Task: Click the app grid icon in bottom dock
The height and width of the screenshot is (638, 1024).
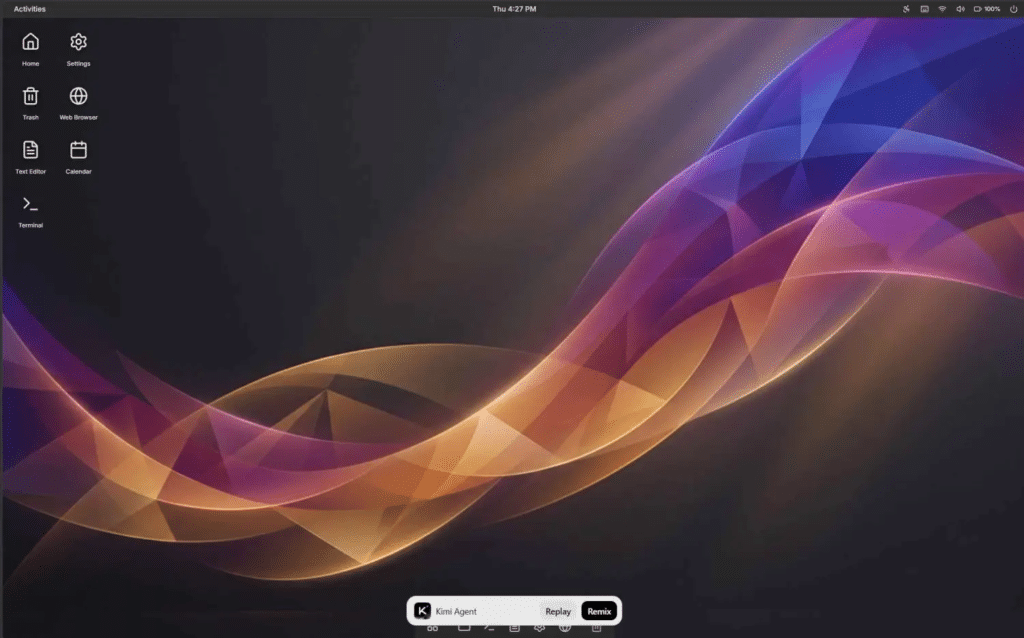Action: coord(433,629)
